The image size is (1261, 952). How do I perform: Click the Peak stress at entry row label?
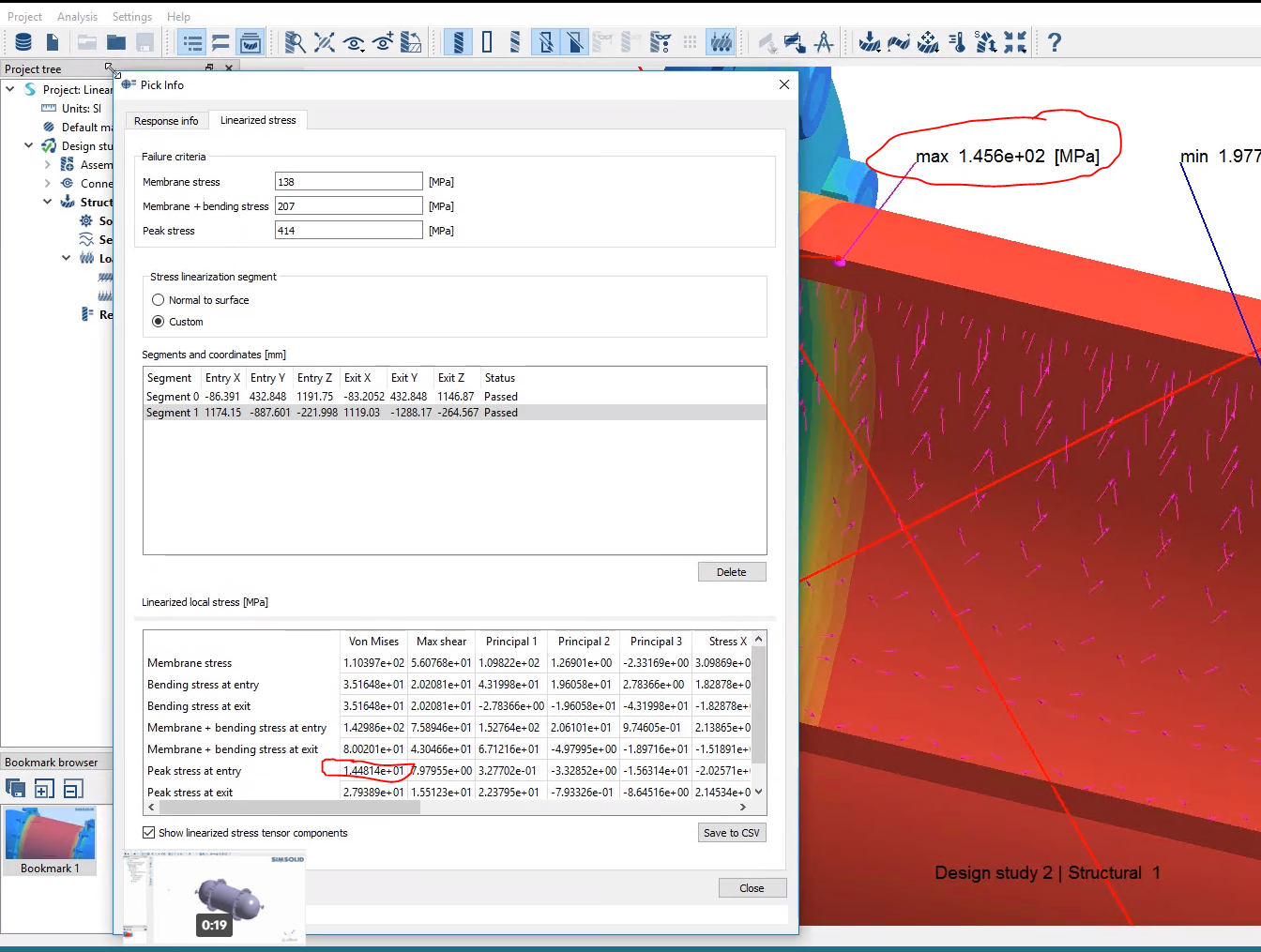point(194,771)
